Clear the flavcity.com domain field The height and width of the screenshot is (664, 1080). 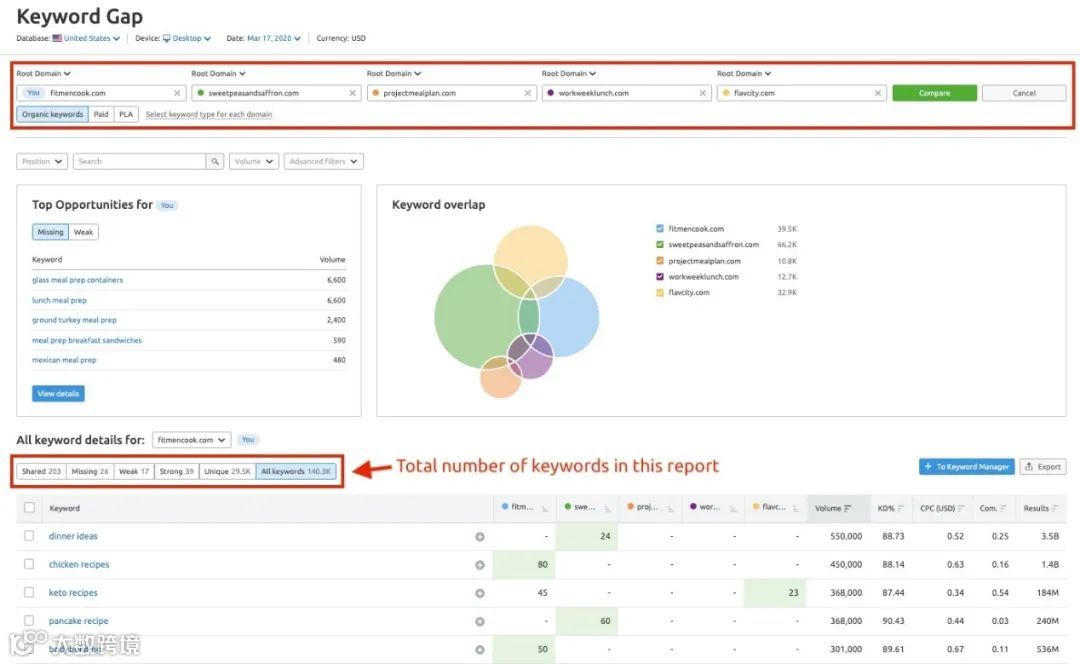[878, 93]
